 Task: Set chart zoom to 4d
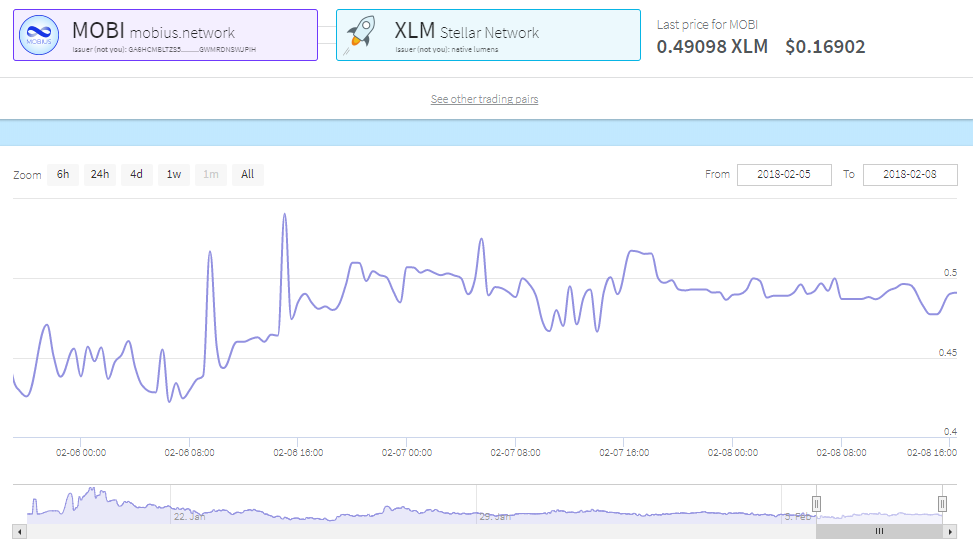click(137, 174)
